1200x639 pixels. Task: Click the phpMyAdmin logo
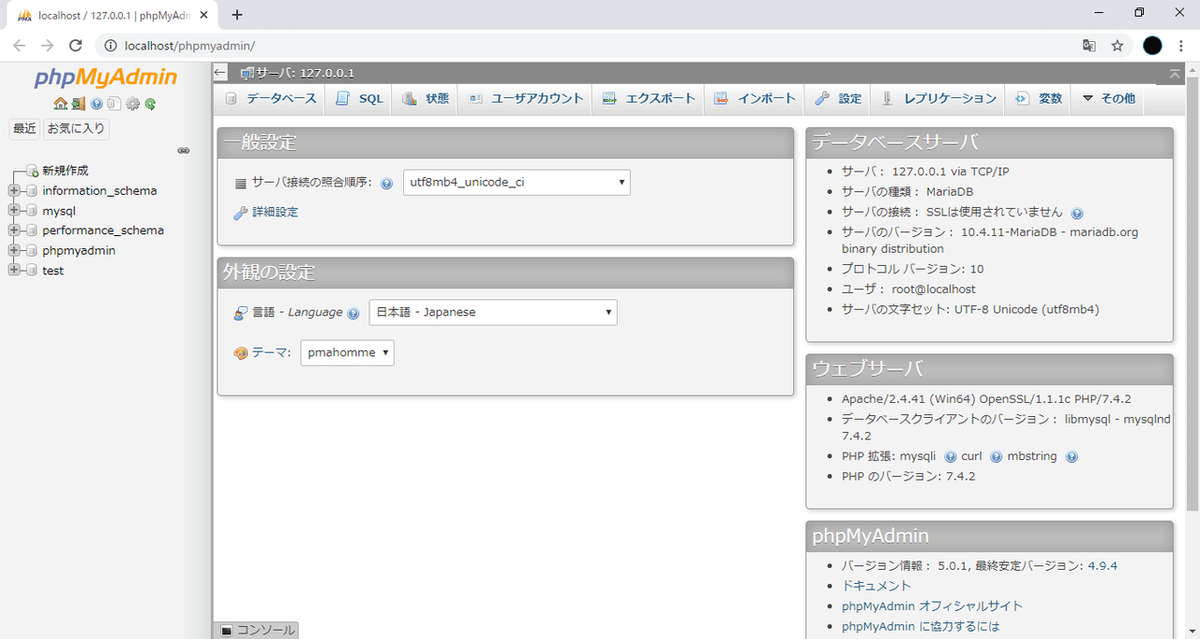click(106, 79)
